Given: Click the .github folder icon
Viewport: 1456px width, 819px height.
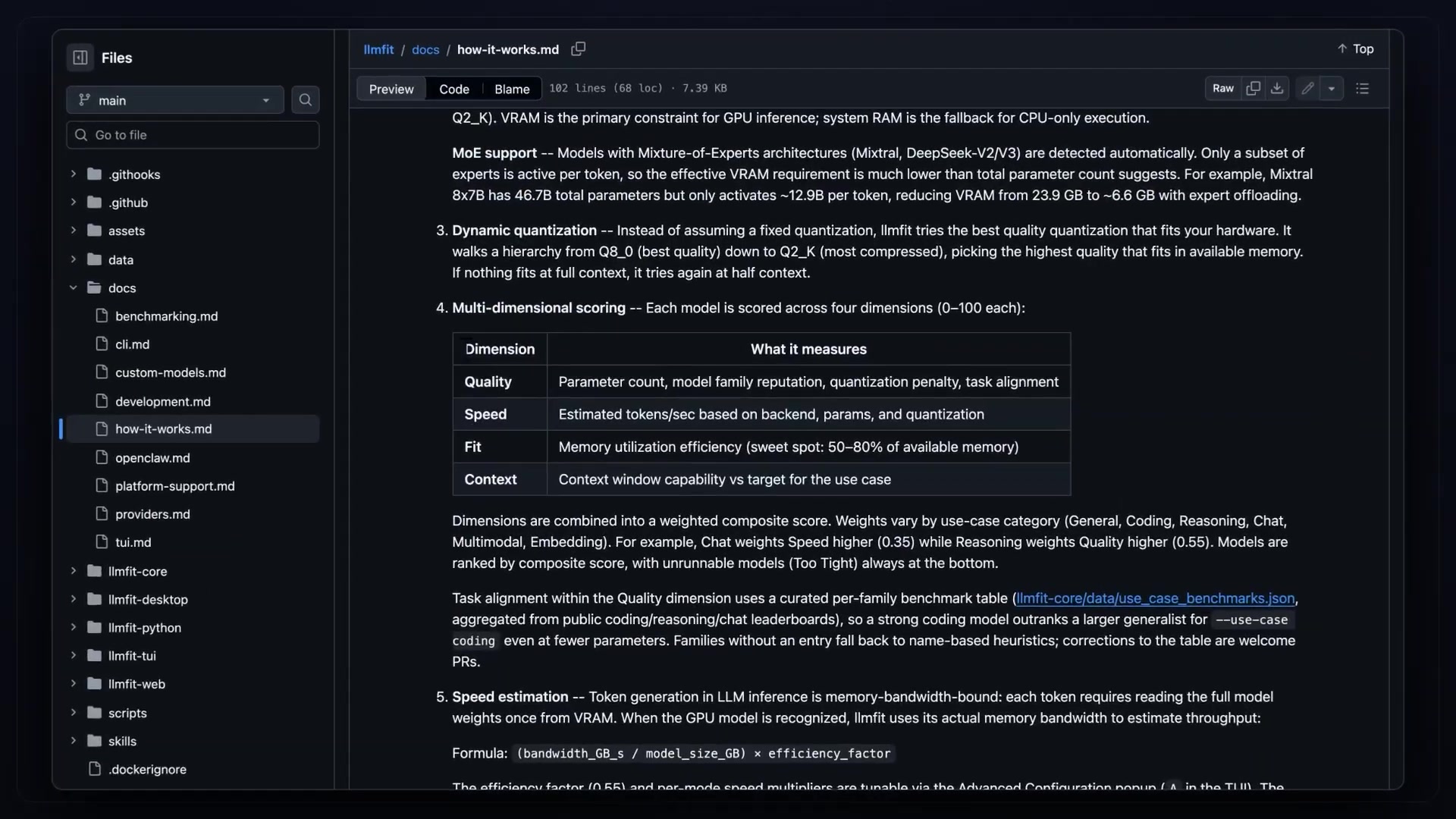Looking at the screenshot, I should click(x=94, y=202).
